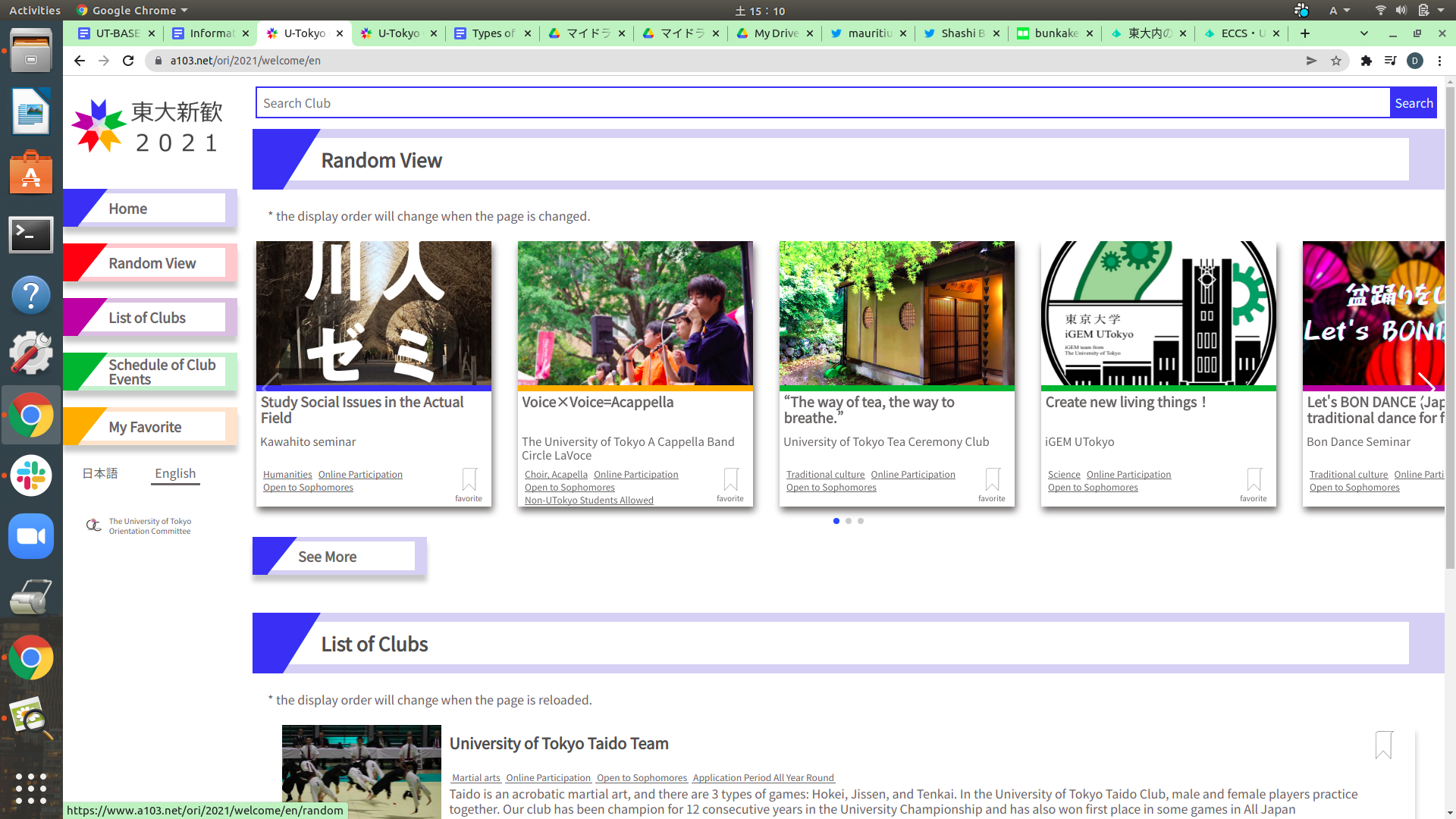This screenshot has width=1456, height=819.
Task: Favorite the Tea Ceremony Club card
Action: coord(992,484)
